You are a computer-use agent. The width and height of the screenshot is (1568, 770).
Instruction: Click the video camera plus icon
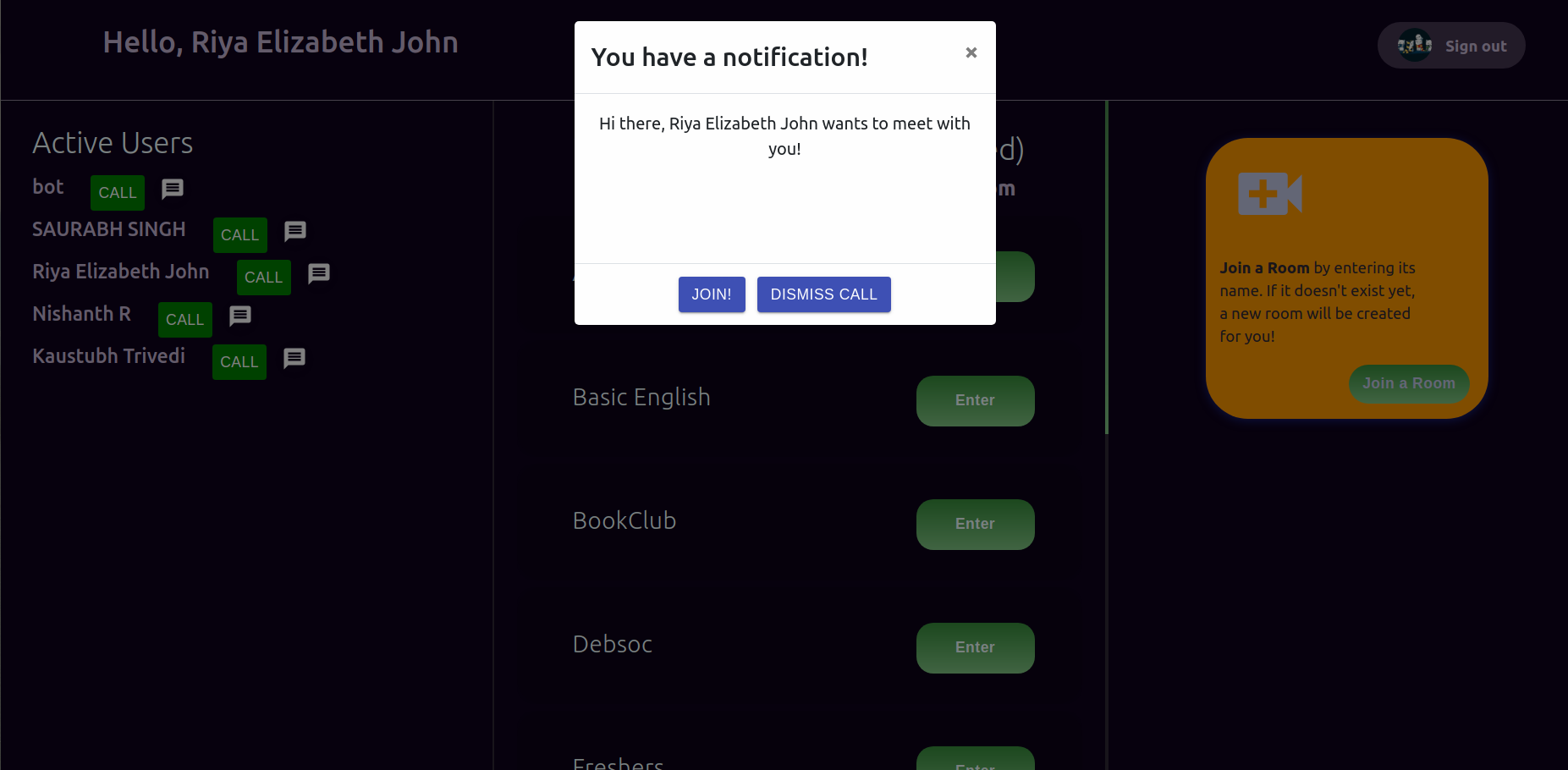pyautogui.click(x=1269, y=194)
